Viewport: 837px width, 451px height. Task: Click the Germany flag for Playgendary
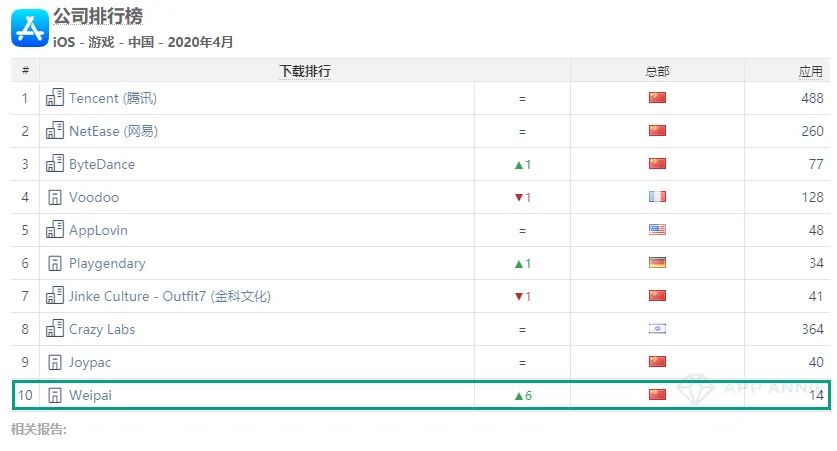coord(657,263)
